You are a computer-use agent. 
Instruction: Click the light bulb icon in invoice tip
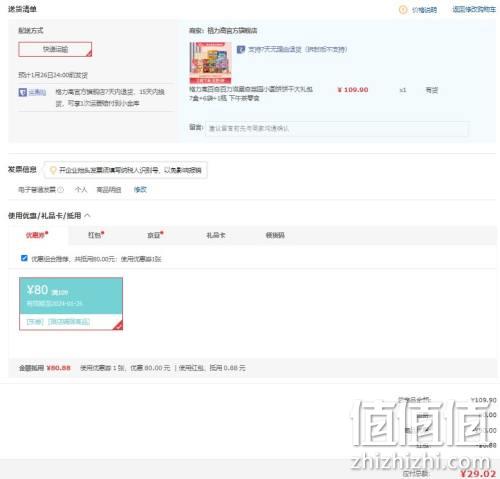coord(53,170)
